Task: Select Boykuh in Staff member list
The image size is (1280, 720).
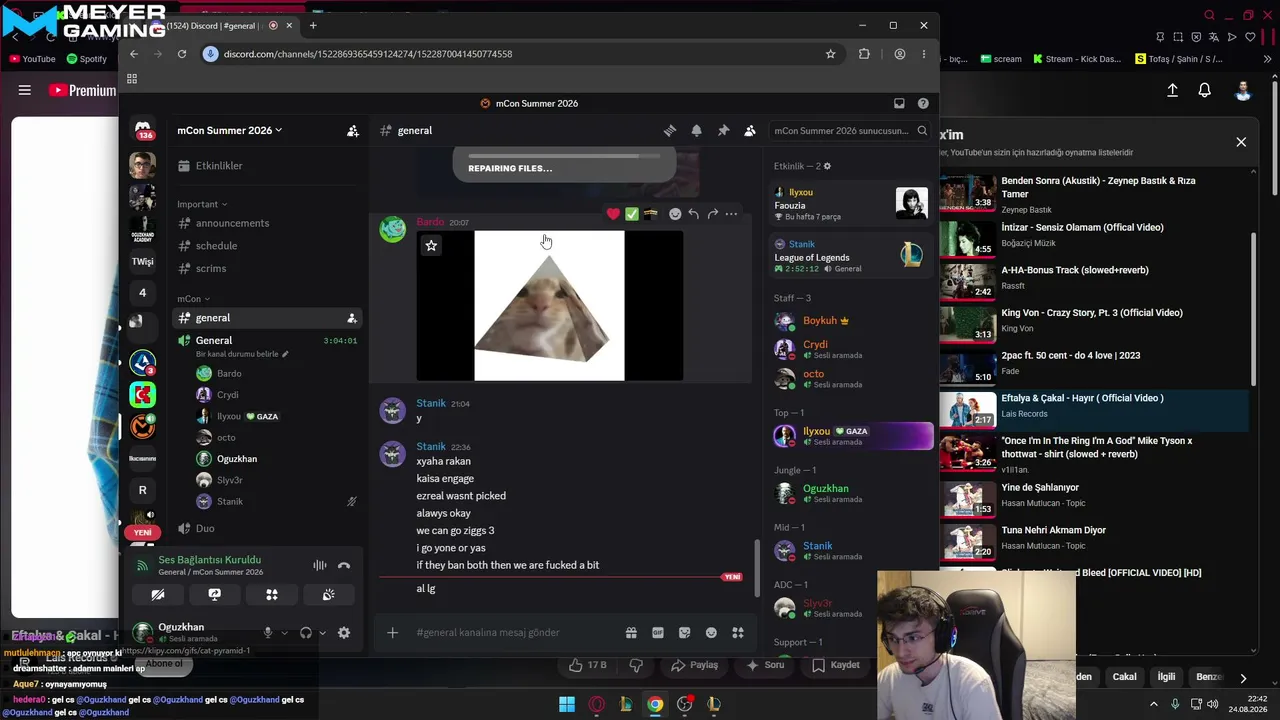Action: click(x=851, y=321)
